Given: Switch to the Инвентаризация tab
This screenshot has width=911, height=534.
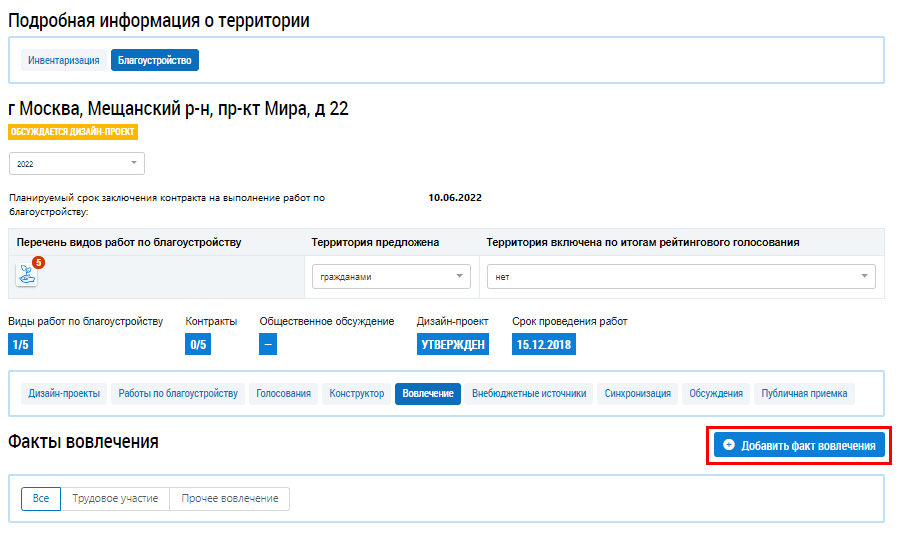Looking at the screenshot, I should (x=64, y=60).
